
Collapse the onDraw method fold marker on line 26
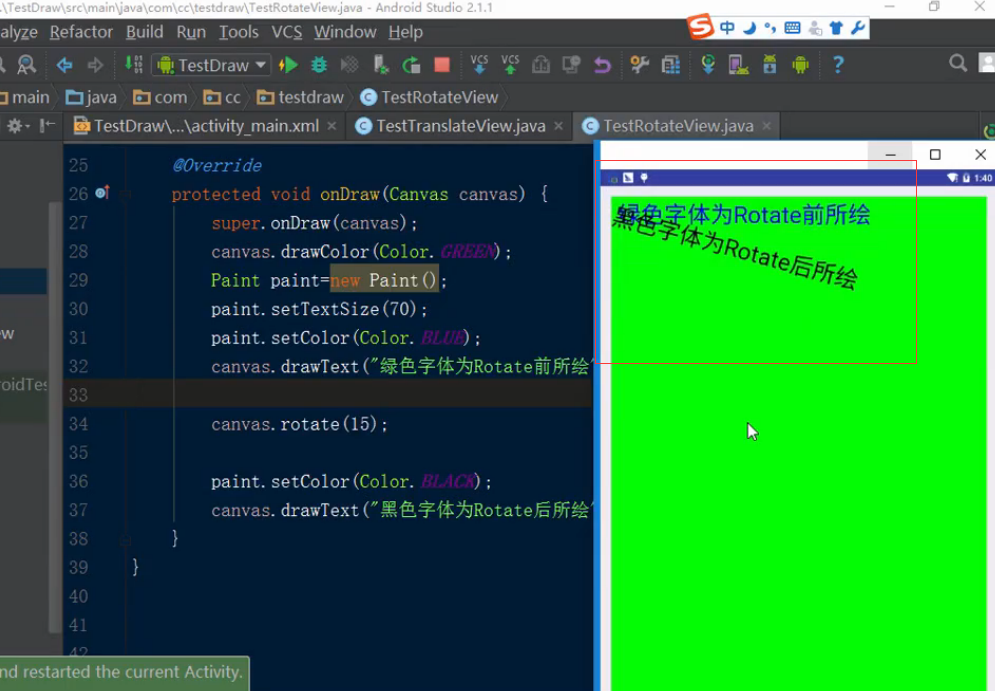(x=125, y=194)
